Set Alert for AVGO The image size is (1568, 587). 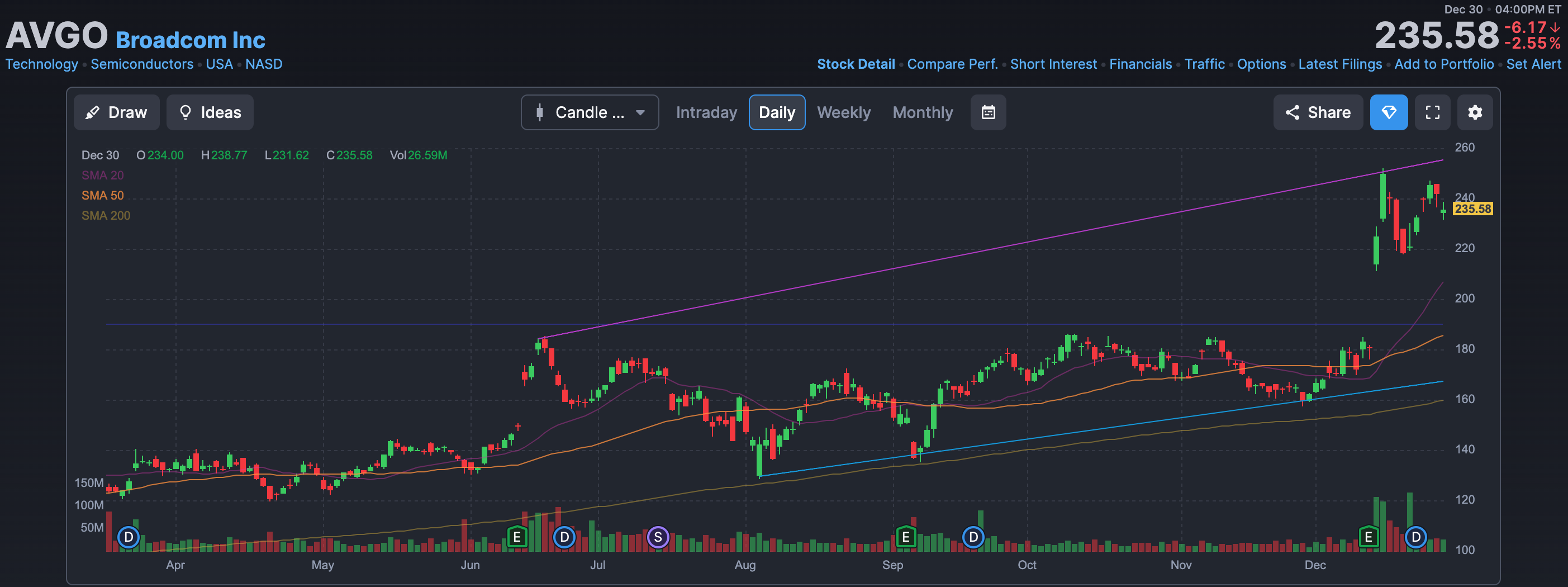coord(1533,64)
